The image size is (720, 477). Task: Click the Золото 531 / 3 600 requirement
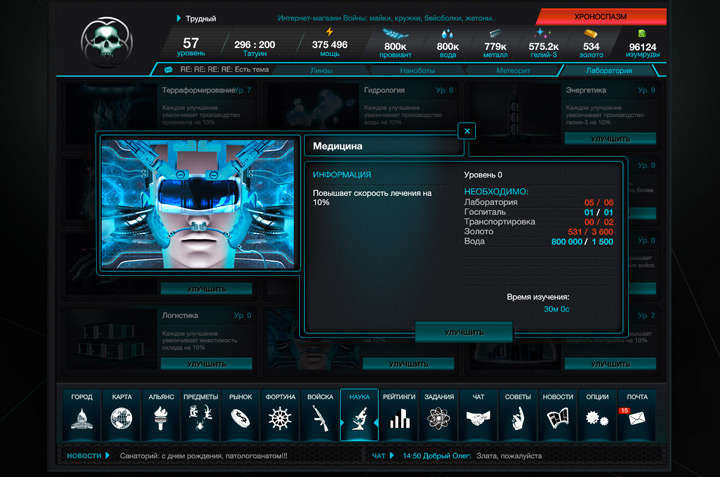[539, 232]
